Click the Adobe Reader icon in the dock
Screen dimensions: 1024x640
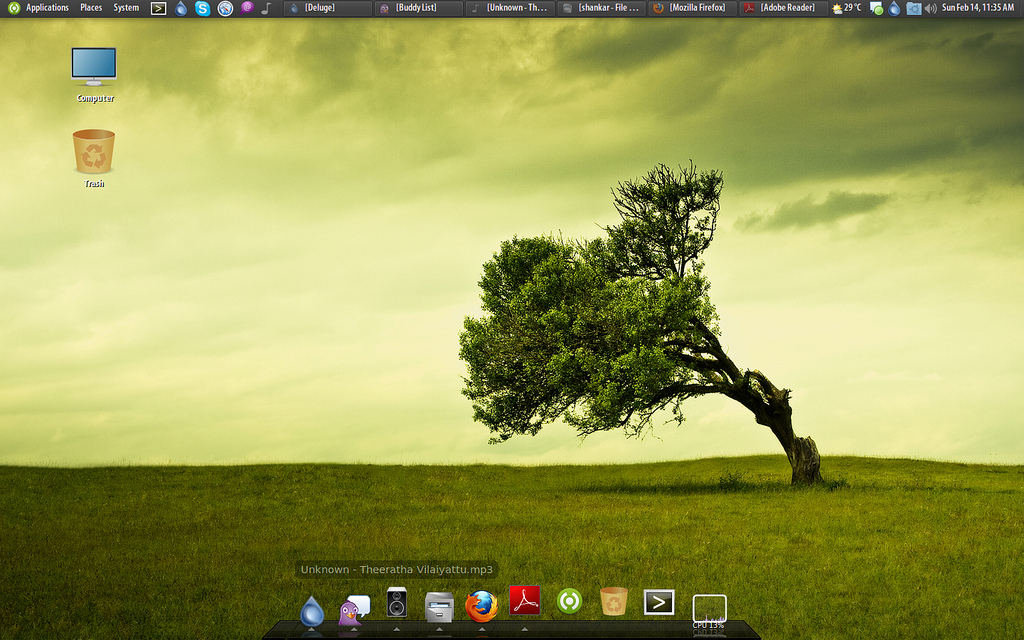pyautogui.click(x=524, y=600)
